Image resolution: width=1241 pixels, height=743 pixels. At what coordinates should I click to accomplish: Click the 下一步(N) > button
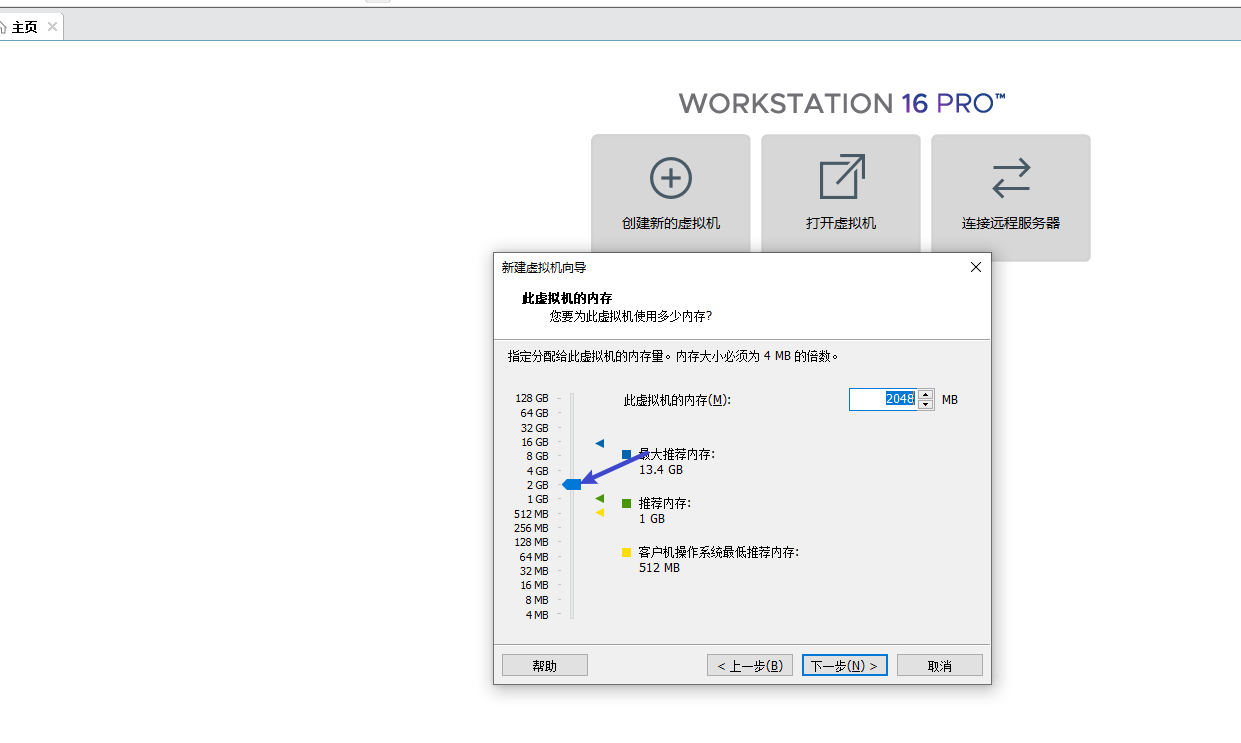844,665
